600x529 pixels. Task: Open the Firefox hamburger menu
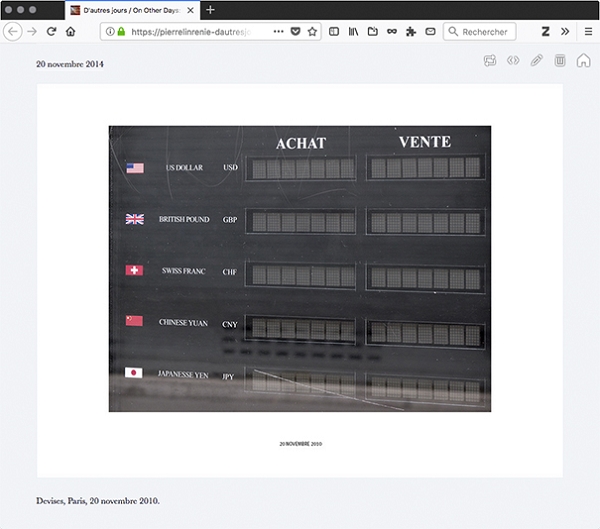pyautogui.click(x=588, y=32)
